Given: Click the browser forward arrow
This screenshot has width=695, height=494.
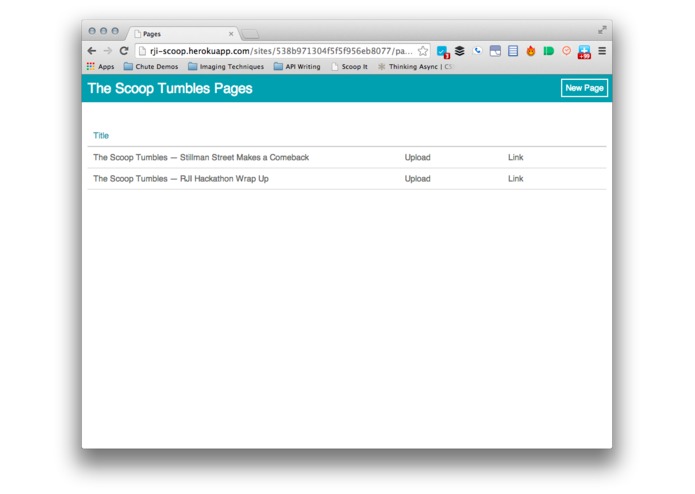Looking at the screenshot, I should (x=108, y=51).
